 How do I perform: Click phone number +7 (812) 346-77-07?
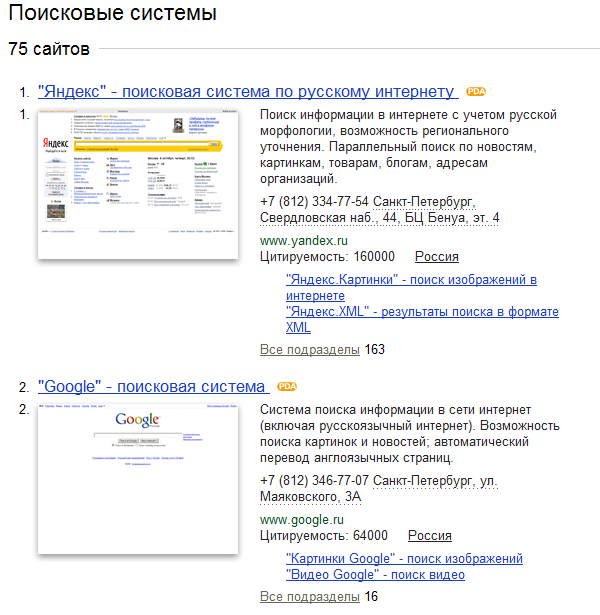tap(314, 480)
